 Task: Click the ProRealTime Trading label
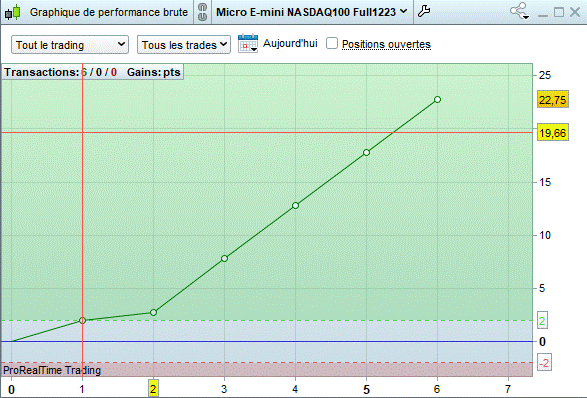(52, 370)
